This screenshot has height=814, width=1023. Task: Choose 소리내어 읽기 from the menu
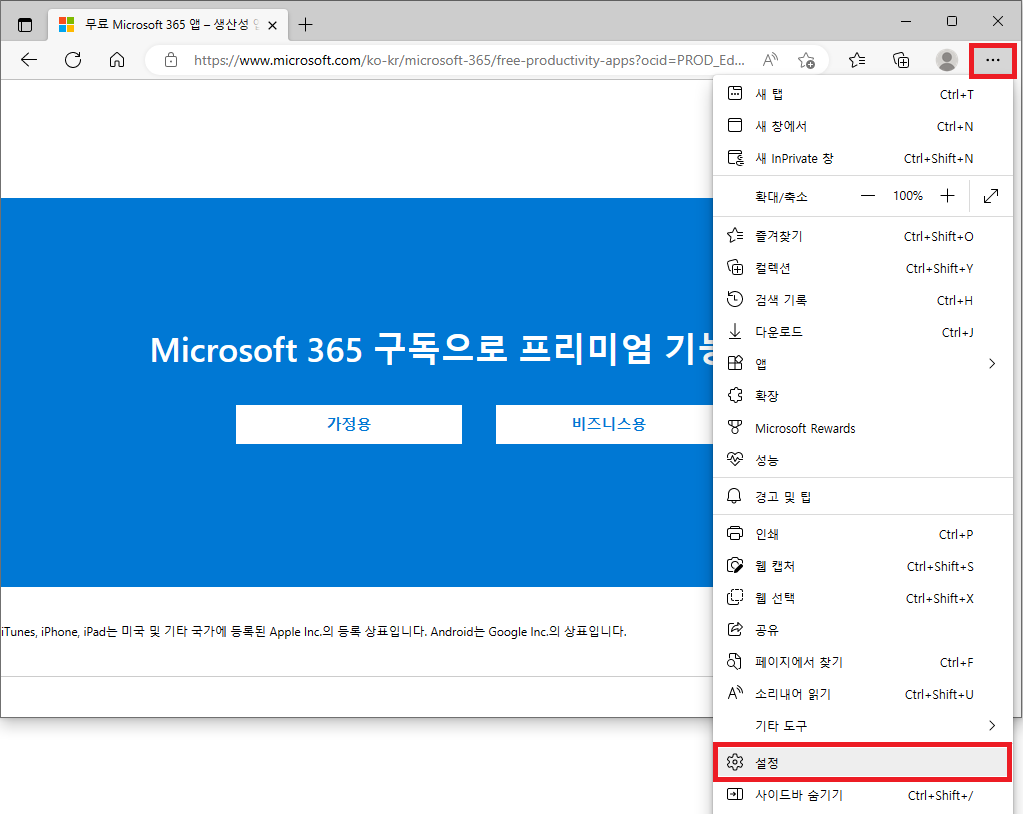point(863,694)
